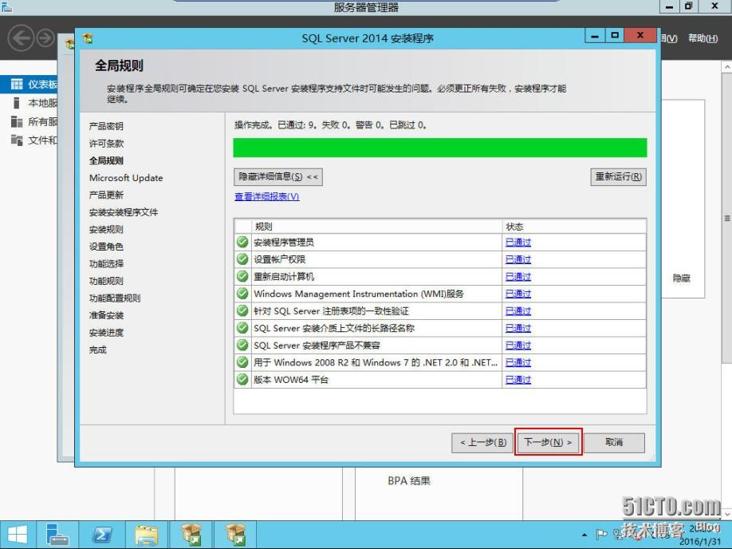This screenshot has width=732, height=549.
Task: Click green check icon for WMI 服务 row
Action: [x=242, y=294]
